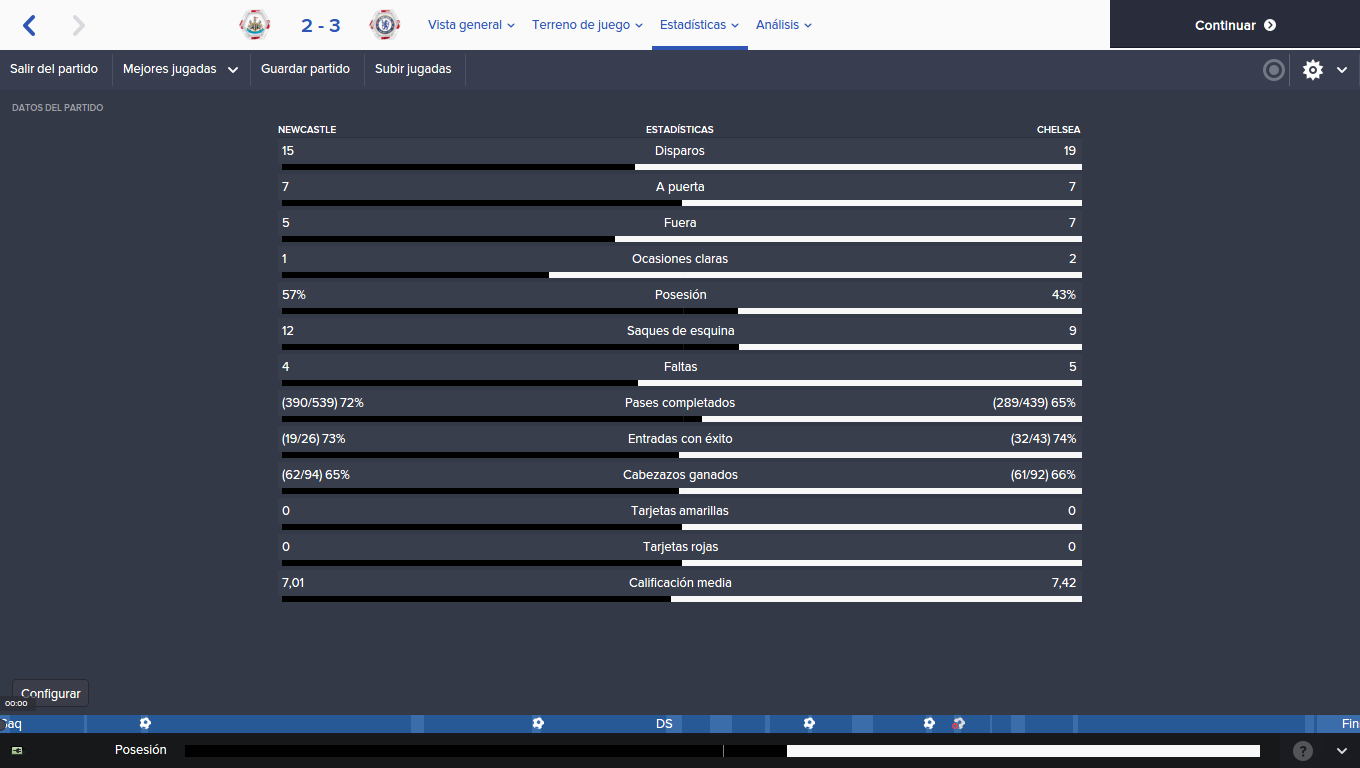Click Guardar partido
Screen dimensions: 1360x768
305,70
